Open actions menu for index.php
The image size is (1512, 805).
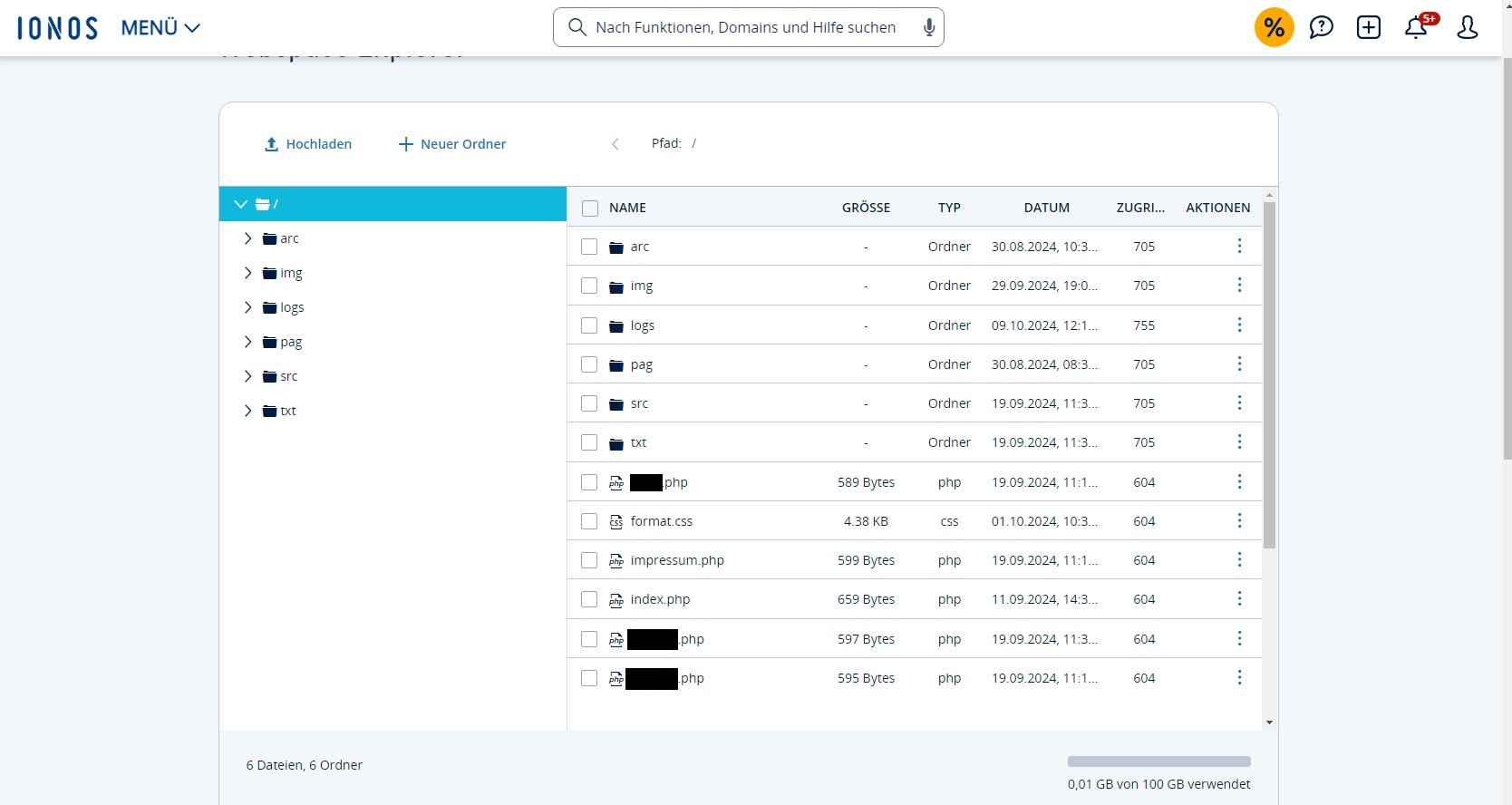coord(1239,598)
